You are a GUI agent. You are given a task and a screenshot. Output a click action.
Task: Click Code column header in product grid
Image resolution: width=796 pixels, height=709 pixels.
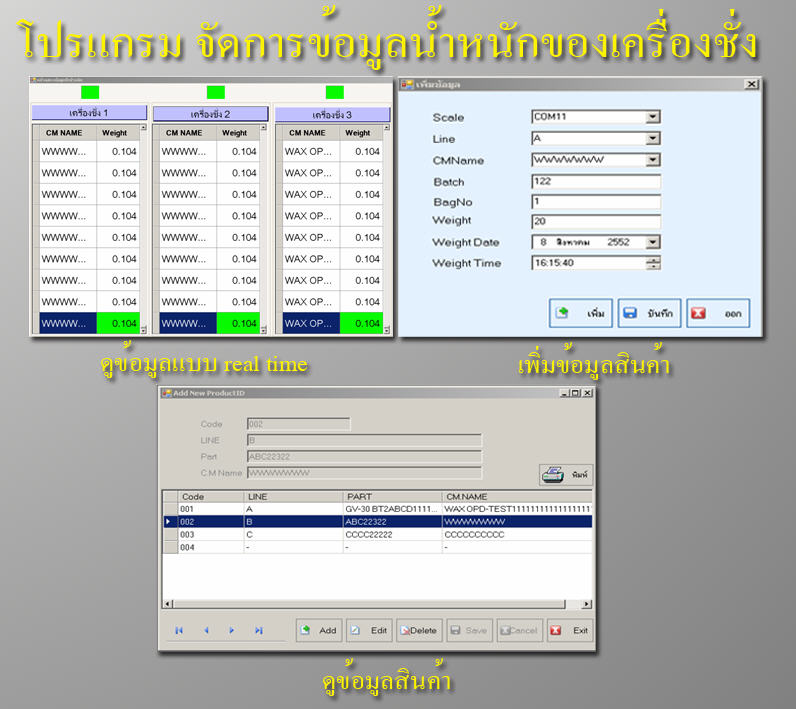(x=211, y=496)
